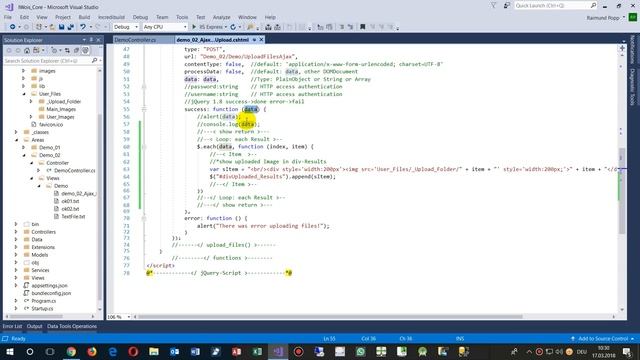This screenshot has width=640, height=360.
Task: Click the Show All Files icon in Solution Explorer
Action: point(85,50)
